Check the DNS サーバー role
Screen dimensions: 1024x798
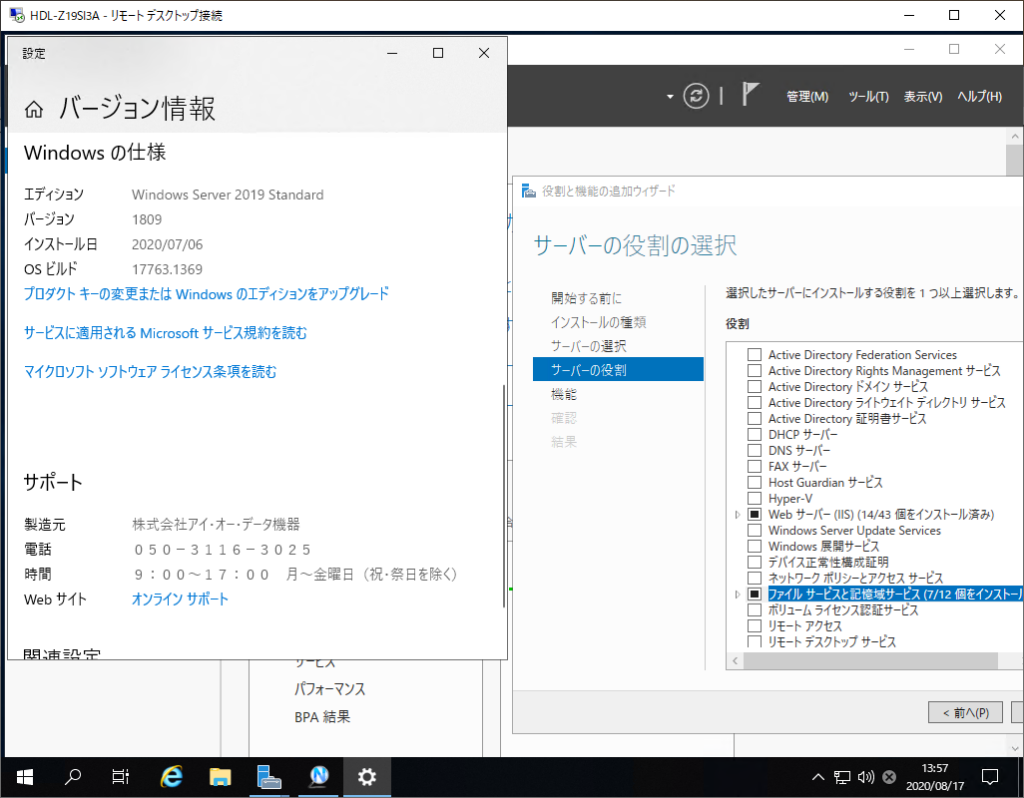[x=754, y=451]
